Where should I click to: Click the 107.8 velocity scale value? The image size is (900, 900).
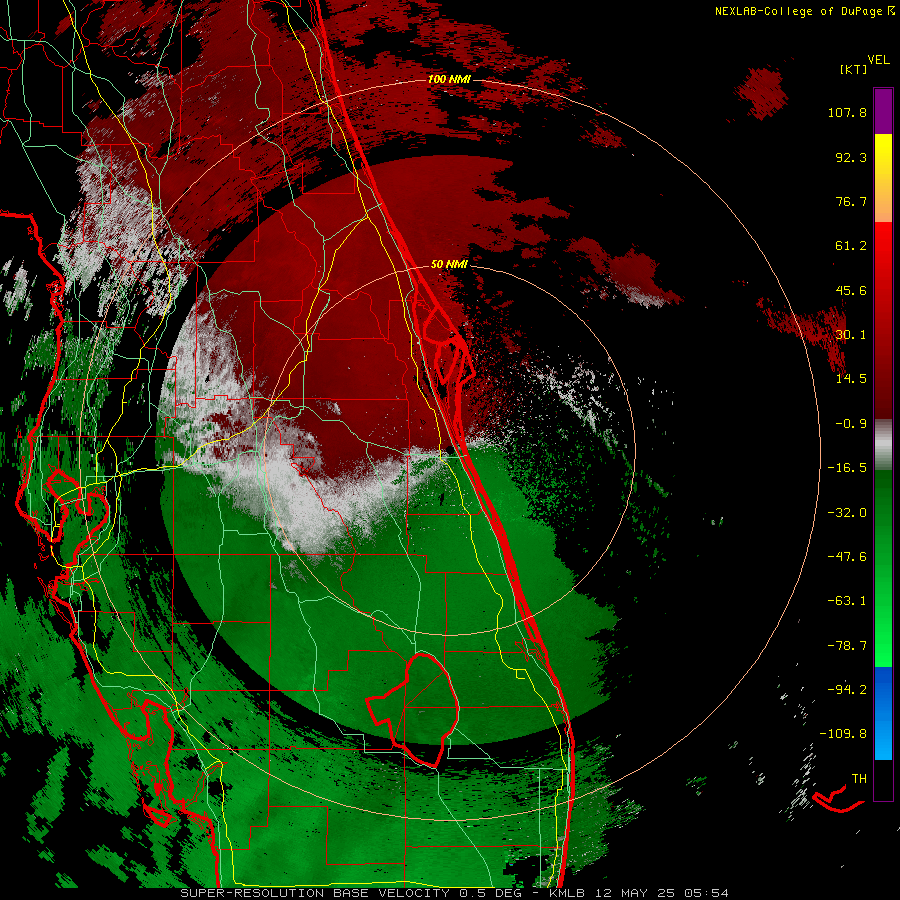coord(847,112)
